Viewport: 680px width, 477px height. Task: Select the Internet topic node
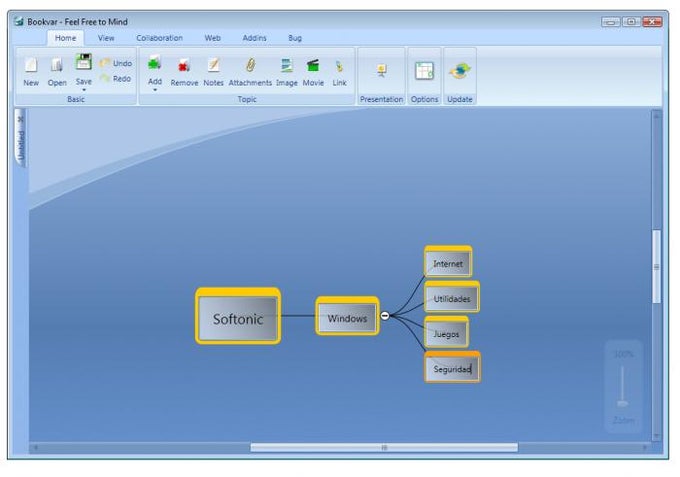point(448,262)
